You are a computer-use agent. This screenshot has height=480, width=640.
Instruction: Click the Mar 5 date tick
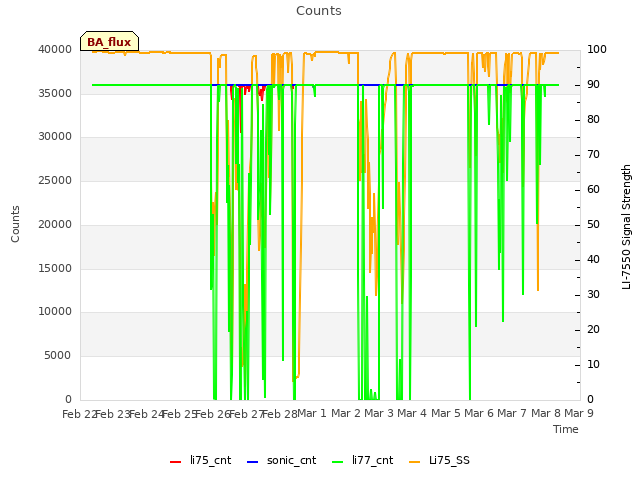pos(446,414)
